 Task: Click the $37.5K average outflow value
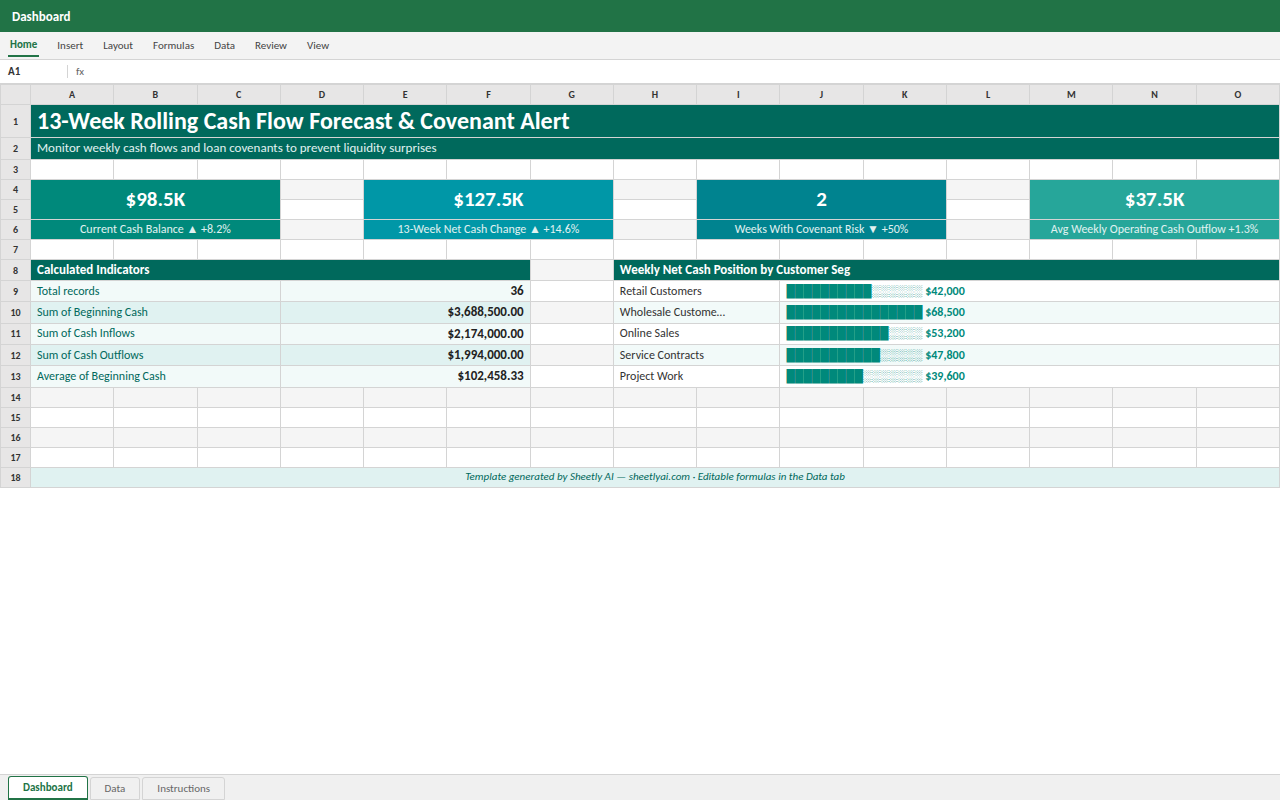coord(1155,200)
